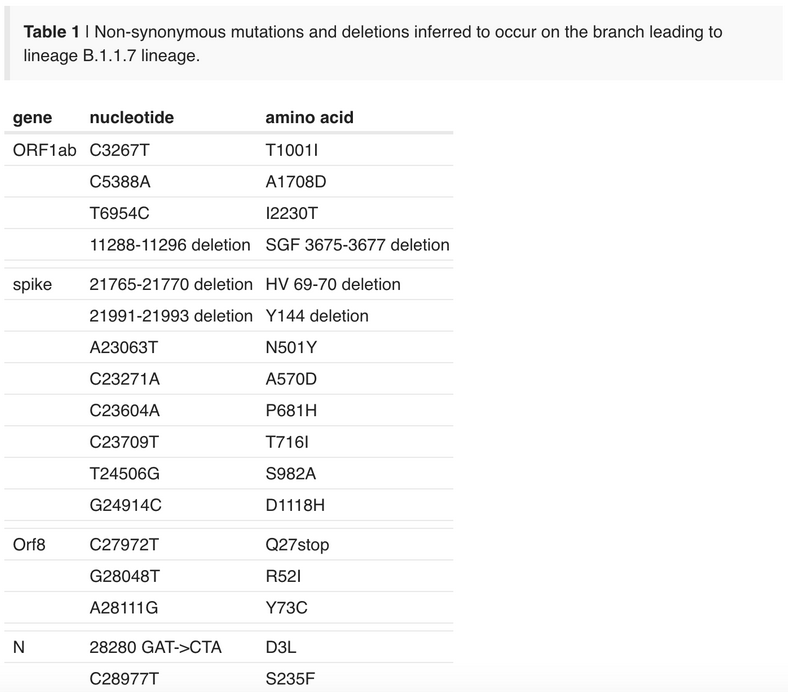Click the spike gene cell

(32, 284)
